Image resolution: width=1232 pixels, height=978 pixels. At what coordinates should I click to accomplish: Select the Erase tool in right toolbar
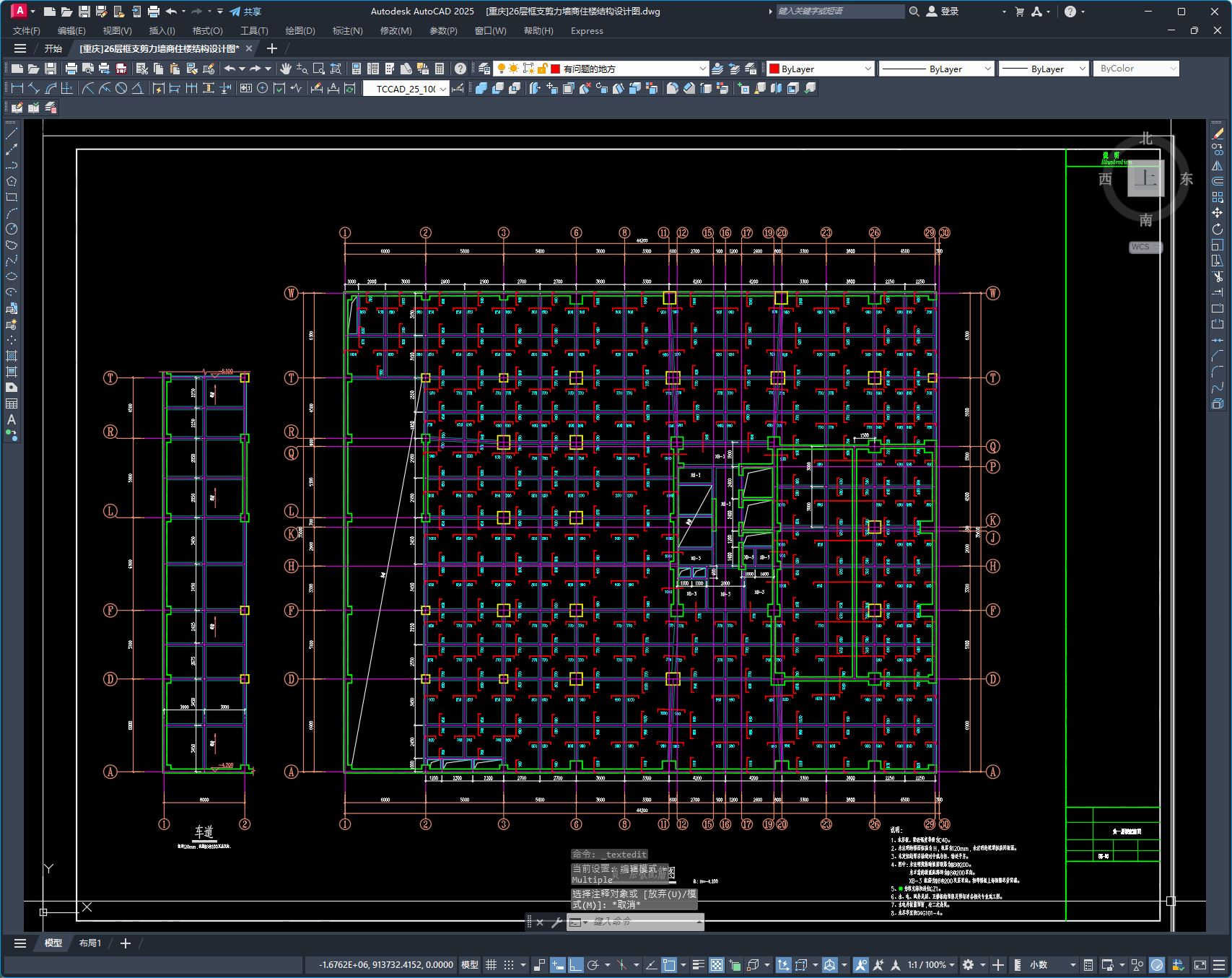point(1218,134)
